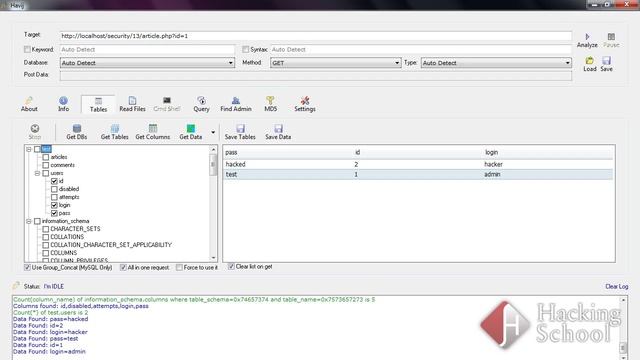Click the 'hacker' login cell

(x=493, y=164)
